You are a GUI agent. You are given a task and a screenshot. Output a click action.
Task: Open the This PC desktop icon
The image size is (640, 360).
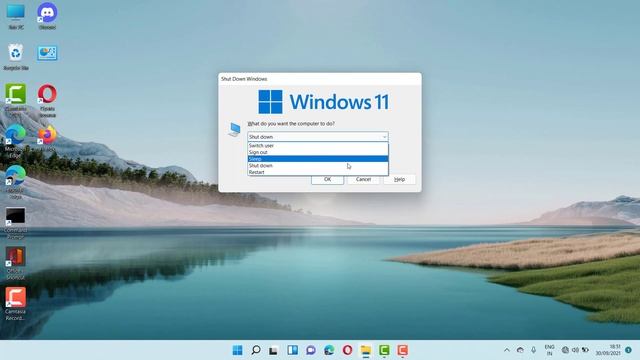click(16, 16)
